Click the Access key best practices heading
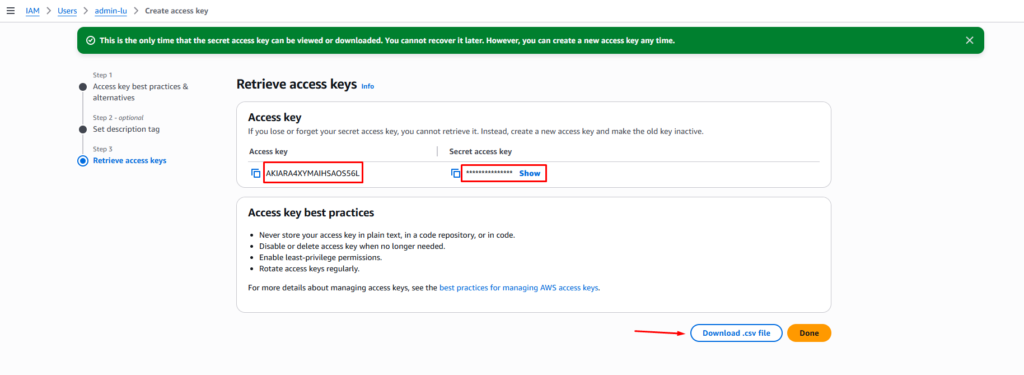Image resolution: width=1024 pixels, height=375 pixels. point(311,213)
